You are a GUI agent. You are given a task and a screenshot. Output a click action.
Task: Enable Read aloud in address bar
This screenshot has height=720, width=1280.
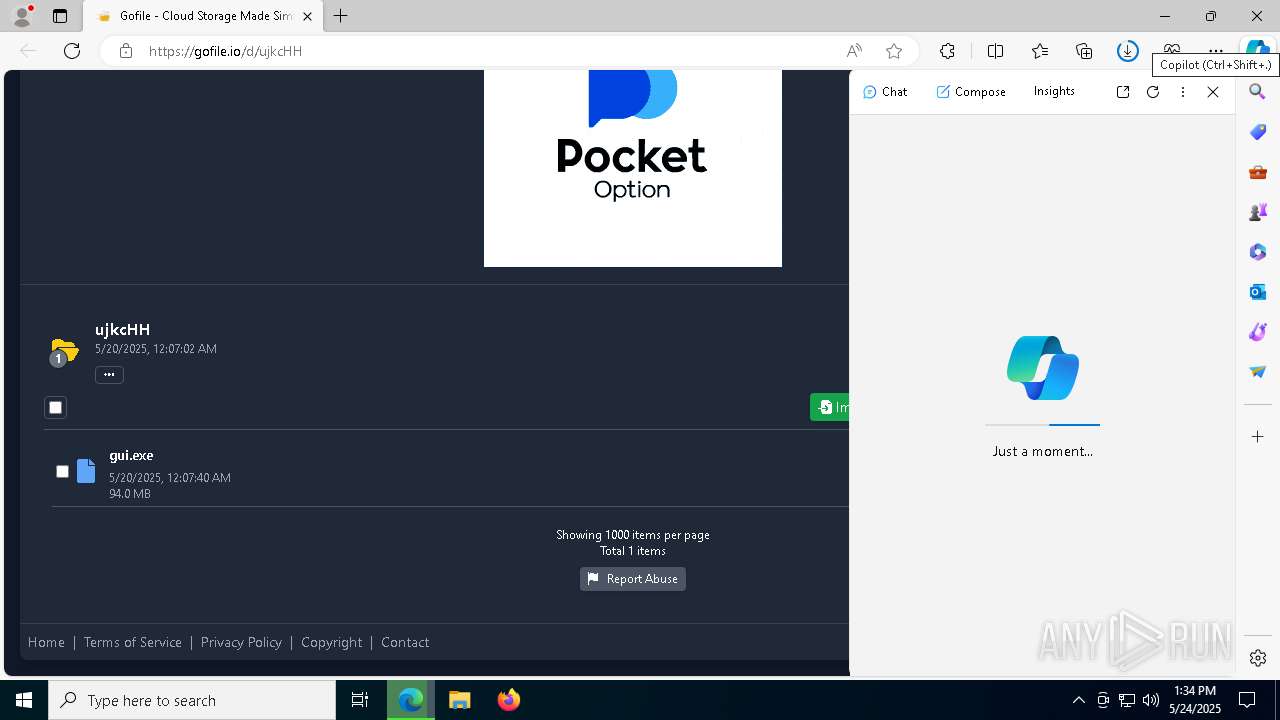854,51
